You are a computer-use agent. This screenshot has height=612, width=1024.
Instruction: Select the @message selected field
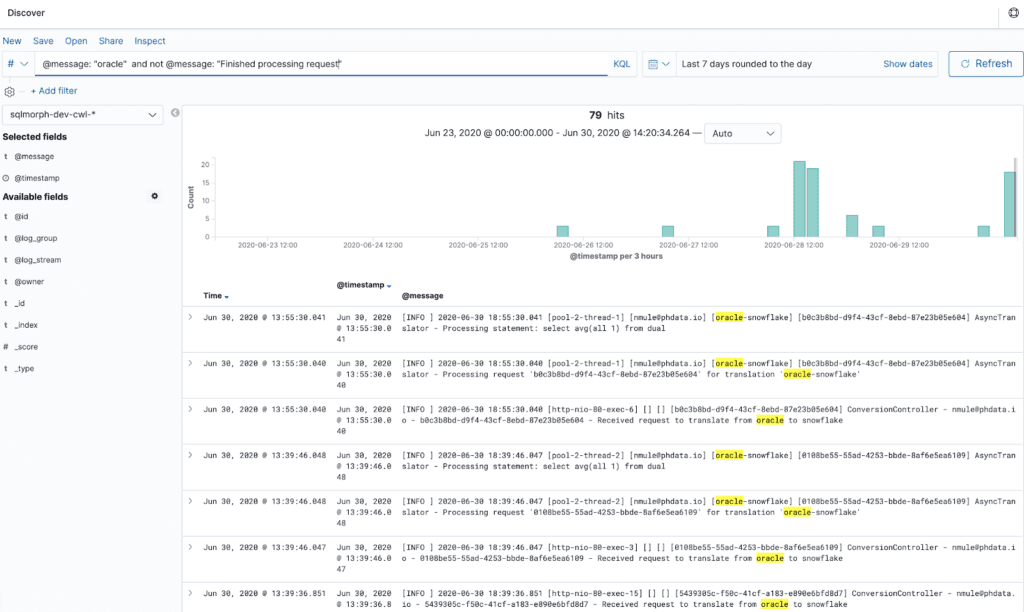click(34, 156)
